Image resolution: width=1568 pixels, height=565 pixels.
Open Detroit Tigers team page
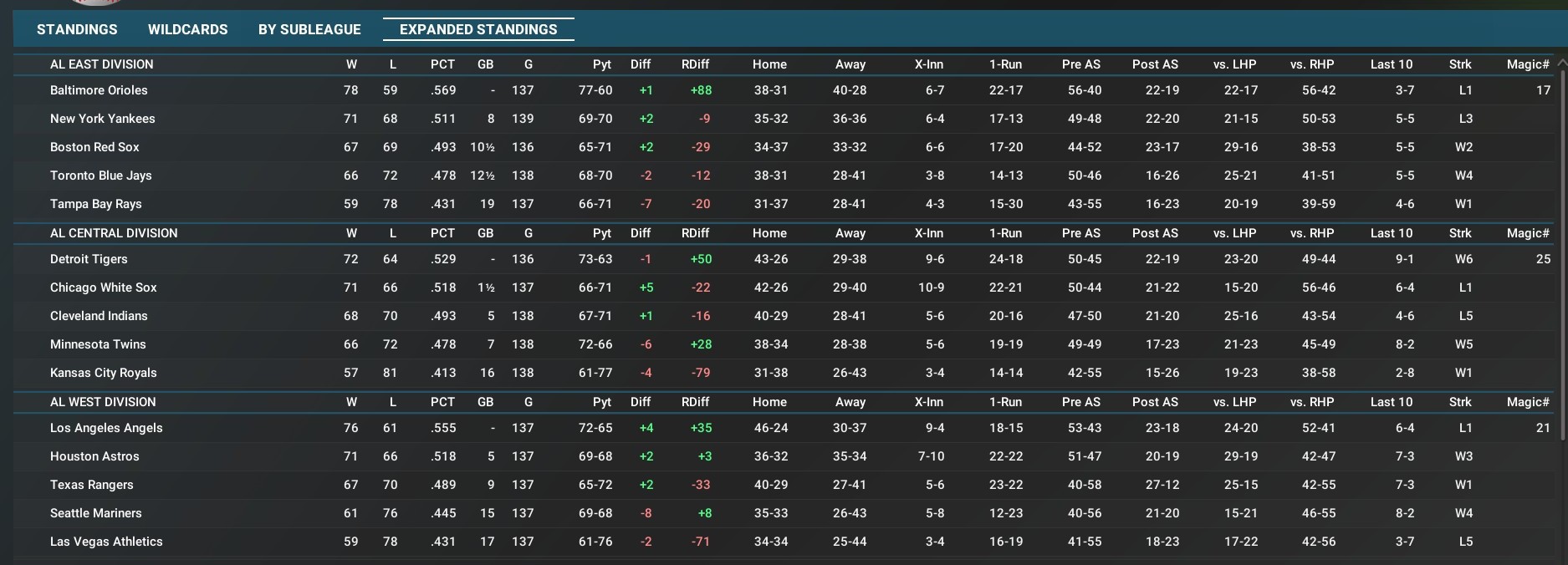pyautogui.click(x=89, y=259)
